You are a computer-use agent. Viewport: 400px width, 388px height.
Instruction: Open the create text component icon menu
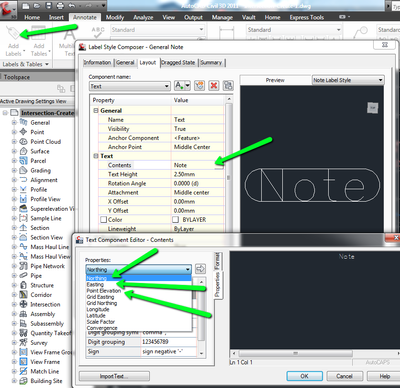point(182,86)
